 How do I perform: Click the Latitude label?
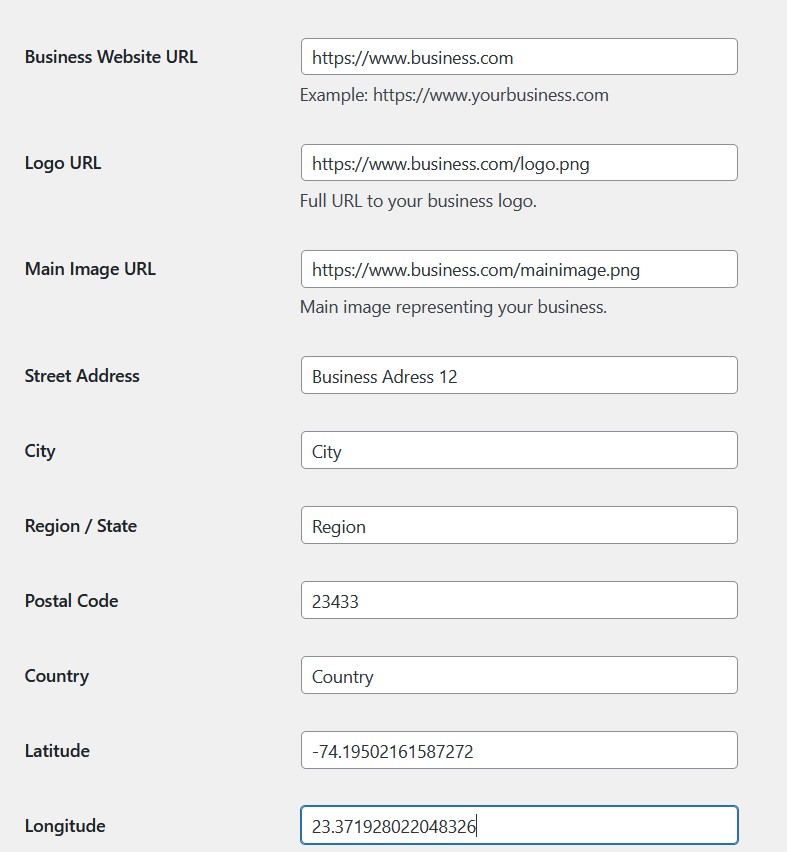56,751
